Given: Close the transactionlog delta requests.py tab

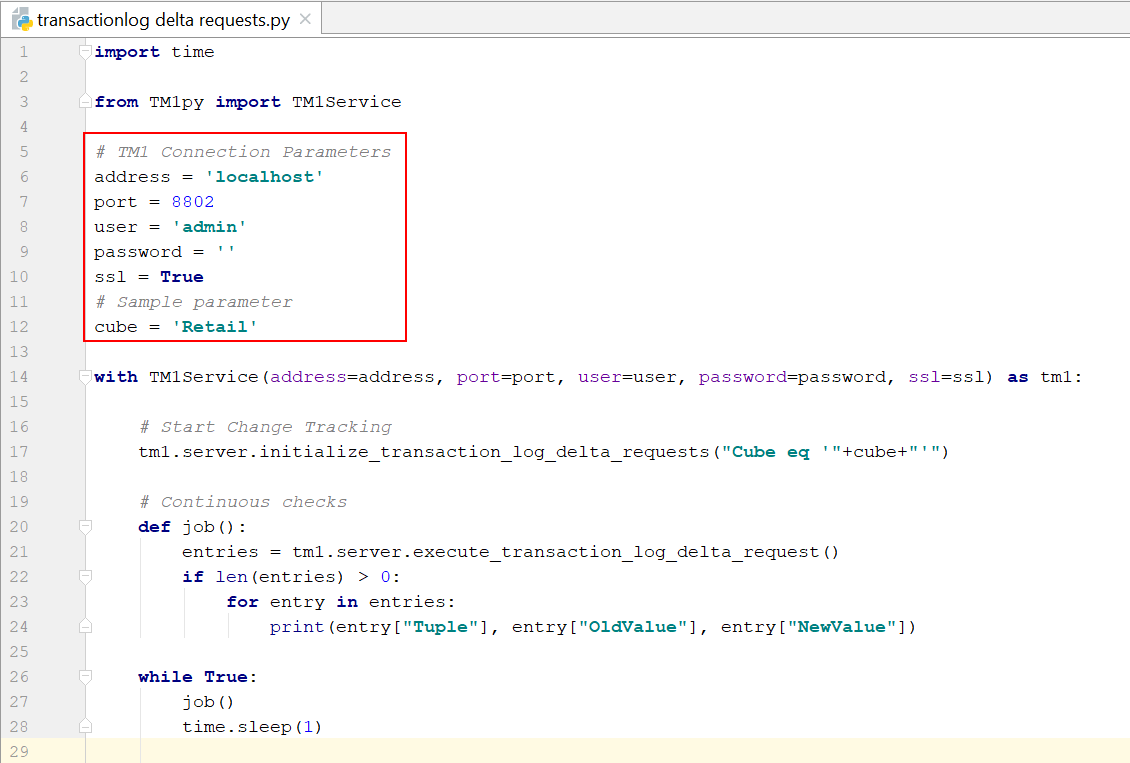Looking at the screenshot, I should click(306, 19).
